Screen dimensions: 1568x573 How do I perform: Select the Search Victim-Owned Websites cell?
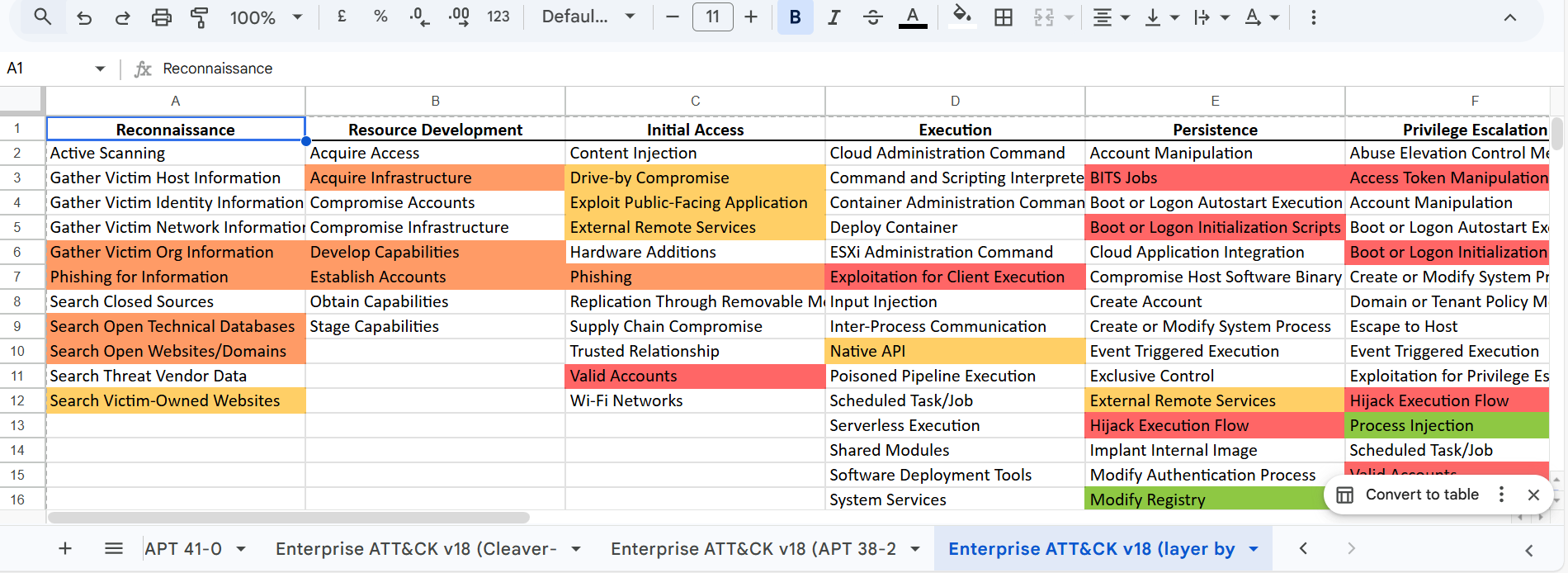click(175, 400)
